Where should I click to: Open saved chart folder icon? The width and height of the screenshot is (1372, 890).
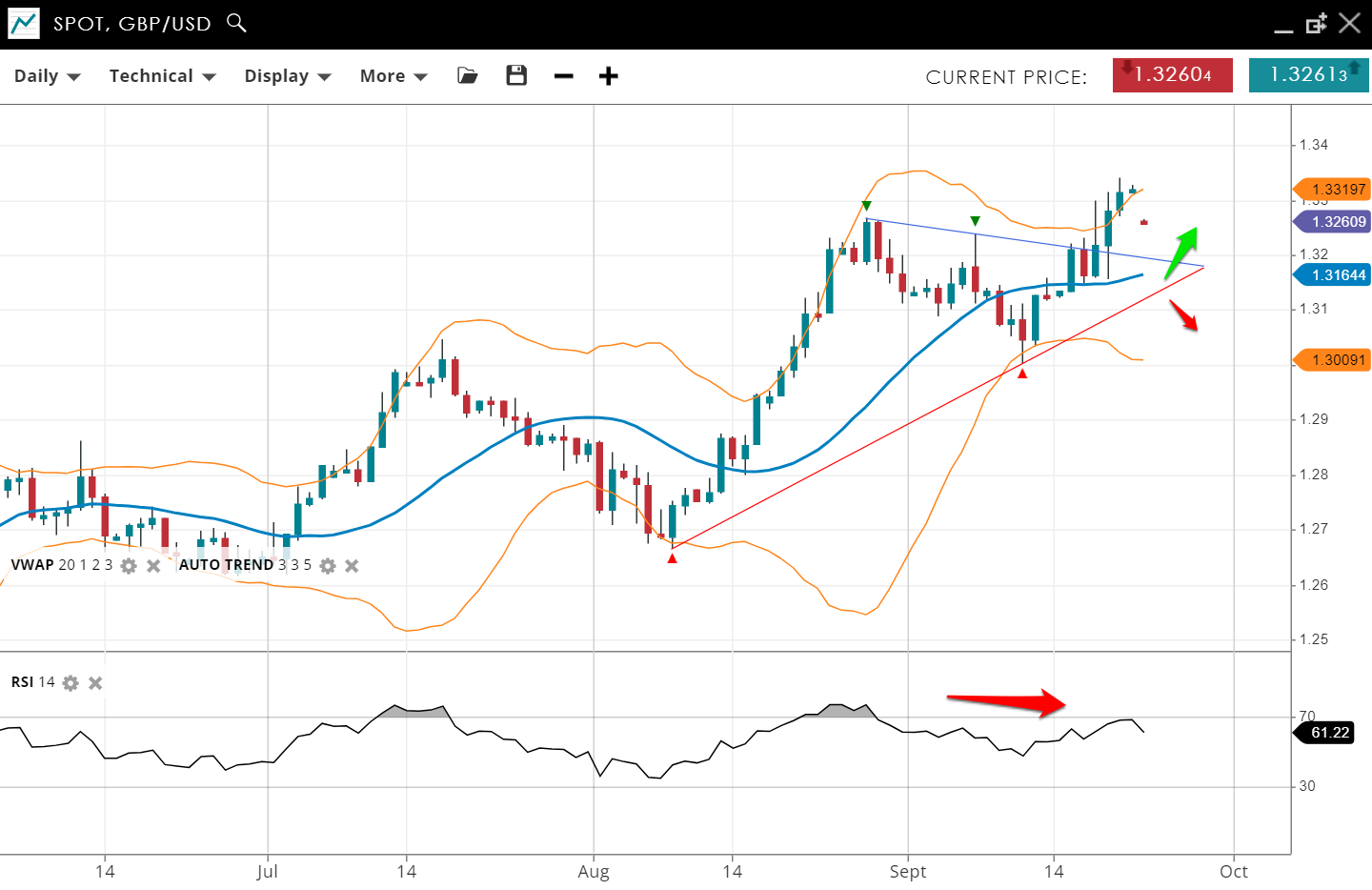[468, 76]
